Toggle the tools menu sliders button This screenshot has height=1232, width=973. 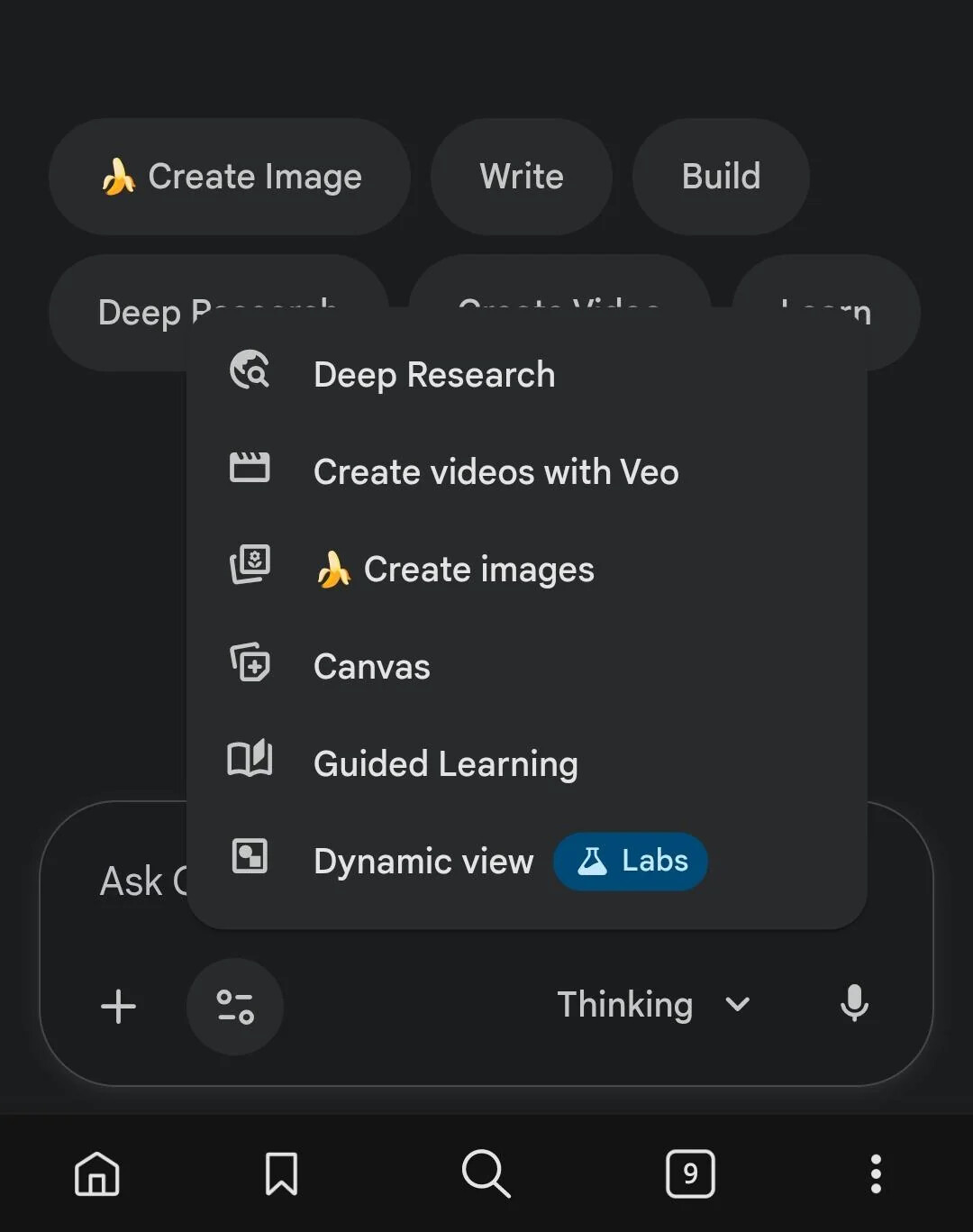click(235, 1006)
